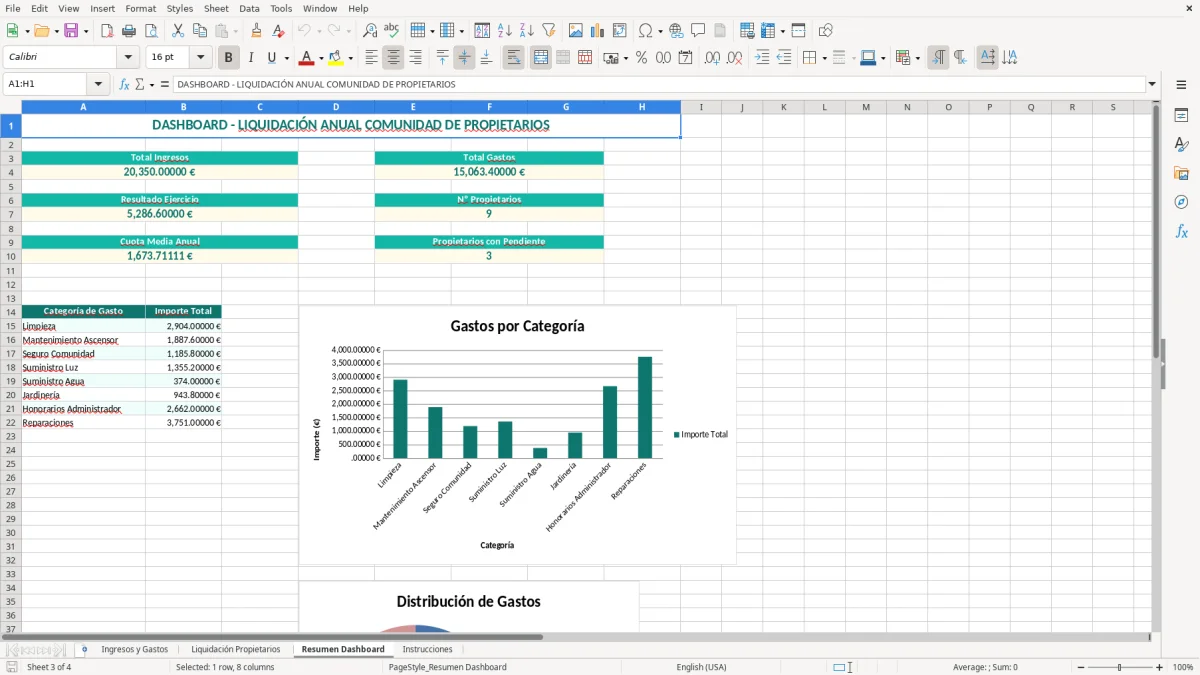
Task: Click the Clear Direct Formatting icon
Action: [279, 31]
